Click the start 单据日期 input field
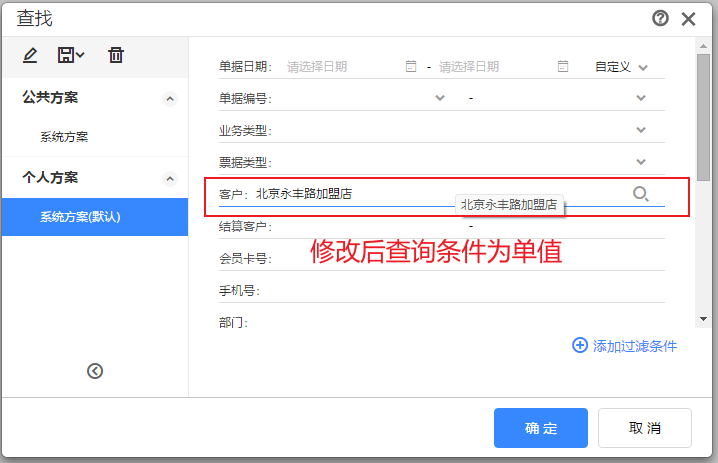718x463 pixels. tap(345, 67)
